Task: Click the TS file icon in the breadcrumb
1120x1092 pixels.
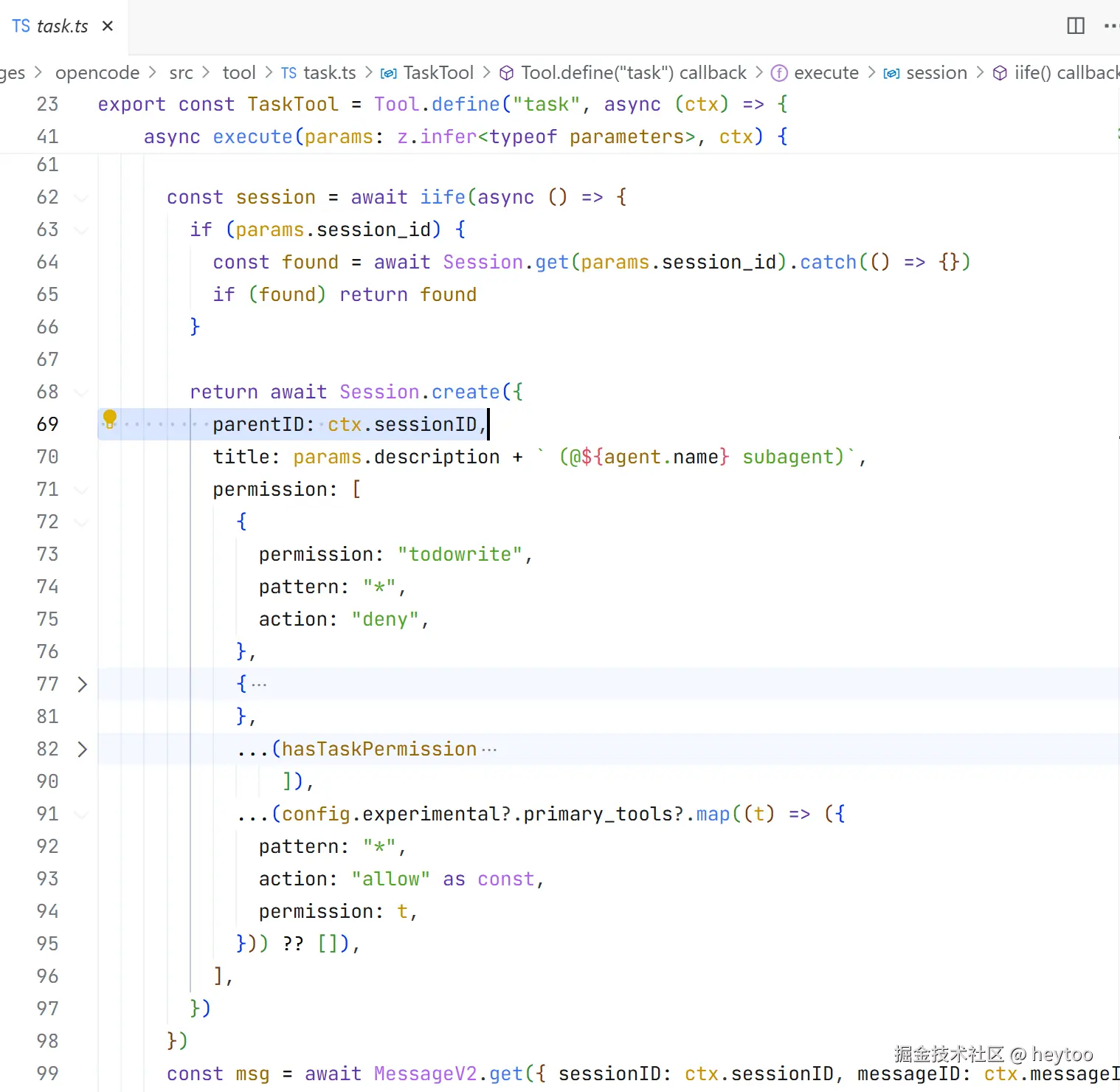Action: click(288, 73)
